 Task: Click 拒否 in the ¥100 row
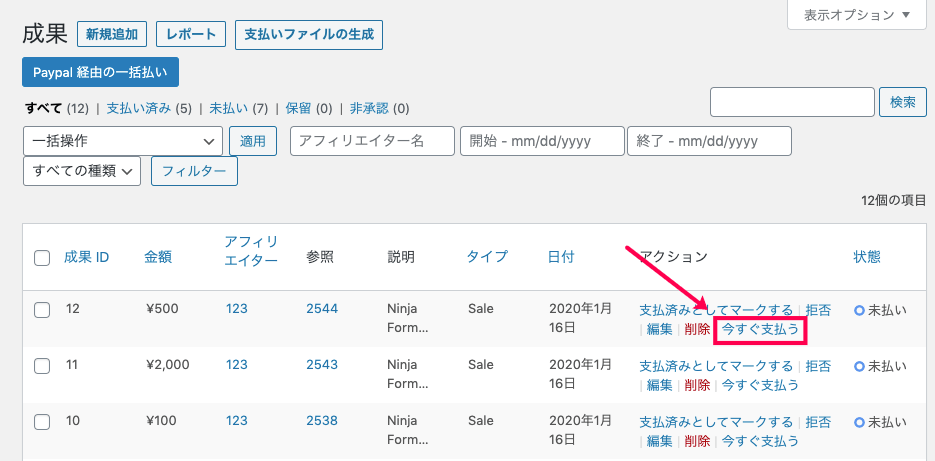click(x=818, y=422)
